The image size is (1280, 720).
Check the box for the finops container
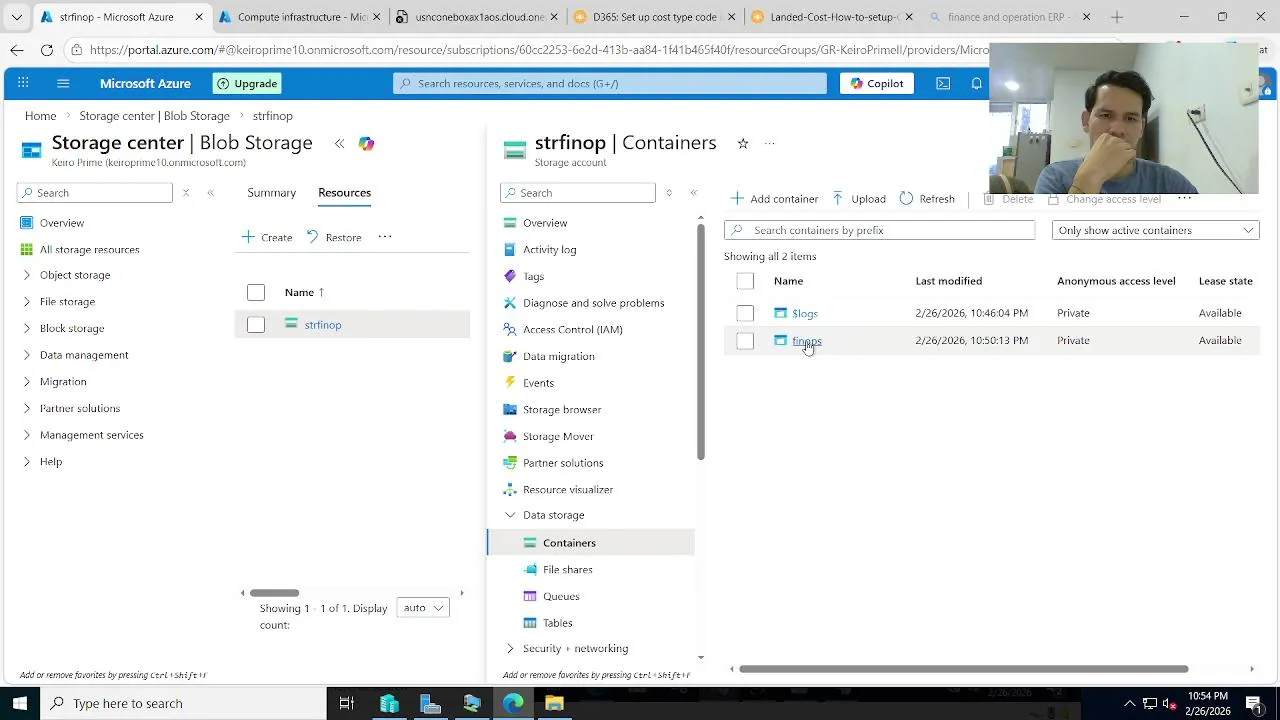point(745,341)
